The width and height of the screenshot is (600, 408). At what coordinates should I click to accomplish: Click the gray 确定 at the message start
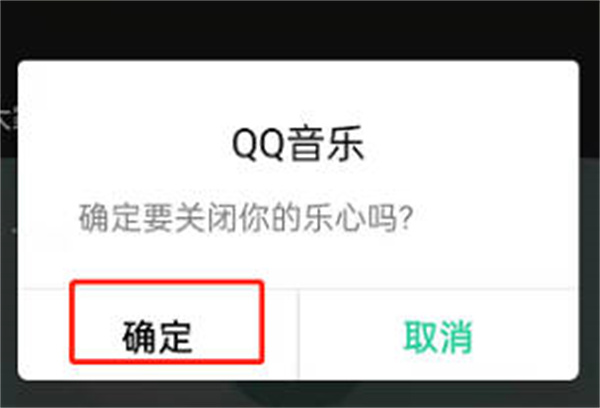(110, 219)
